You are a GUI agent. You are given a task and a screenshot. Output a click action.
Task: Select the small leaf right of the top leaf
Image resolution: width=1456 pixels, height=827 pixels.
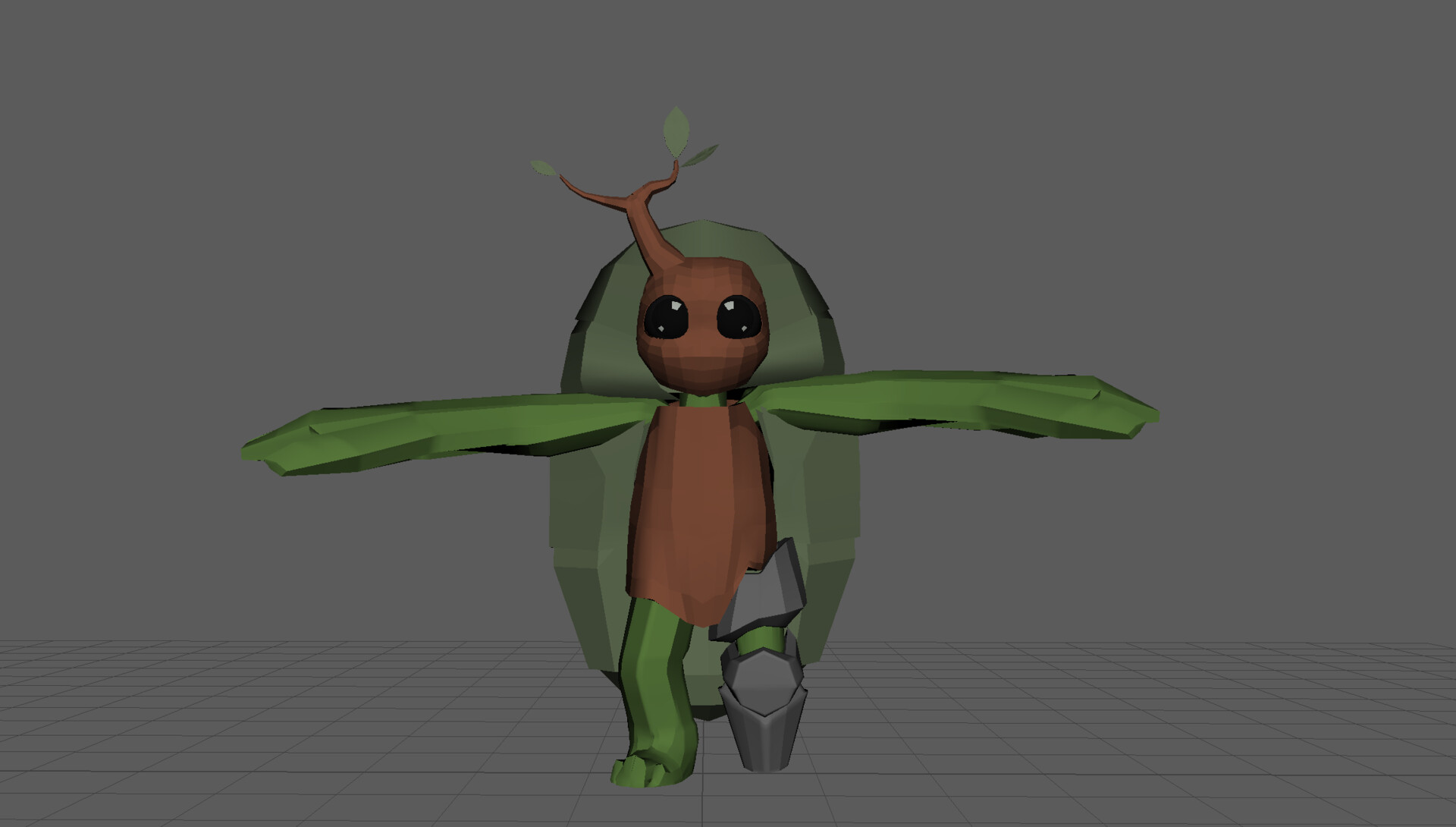click(699, 156)
